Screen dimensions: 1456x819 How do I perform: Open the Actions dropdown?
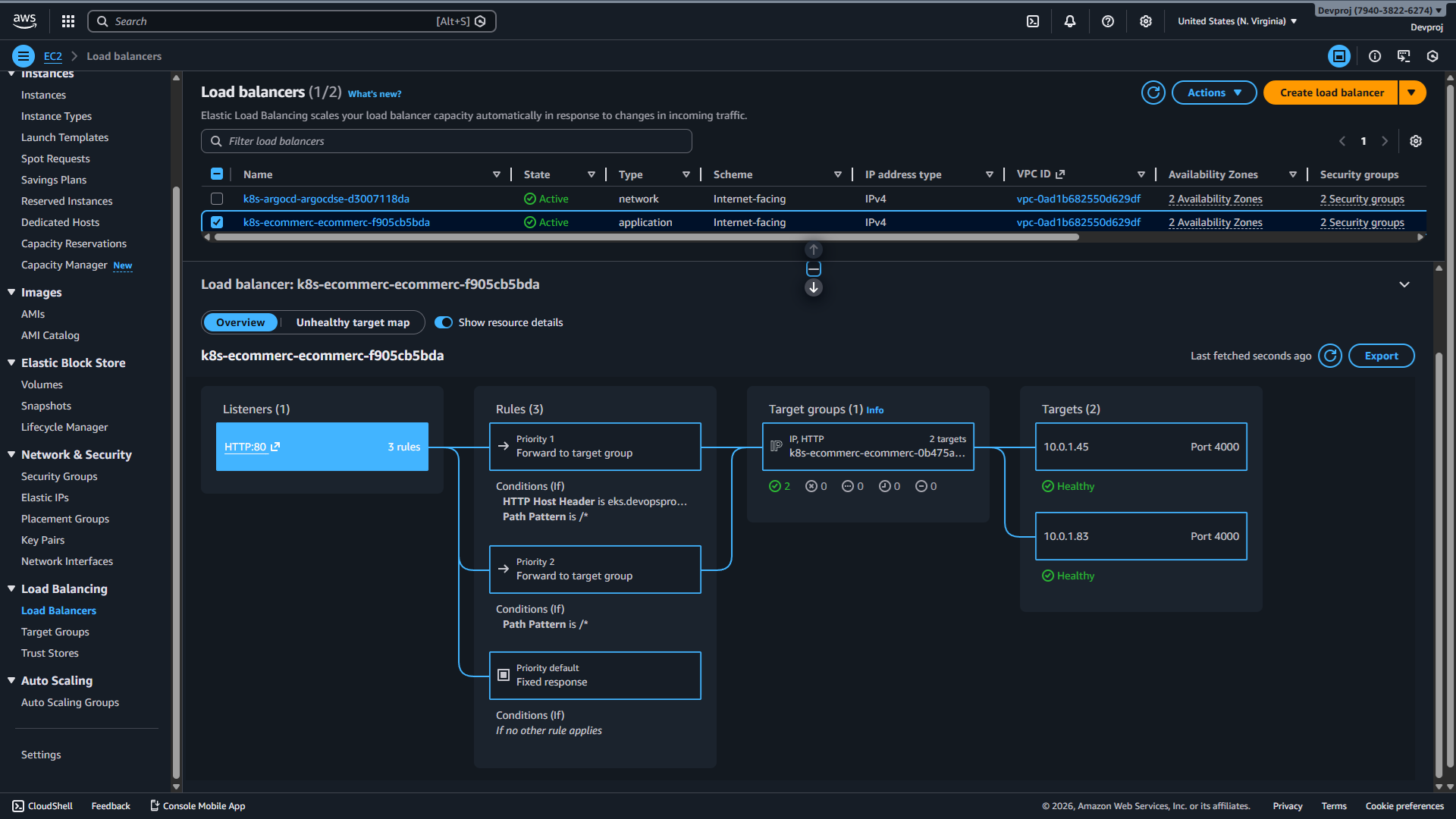pyautogui.click(x=1213, y=93)
